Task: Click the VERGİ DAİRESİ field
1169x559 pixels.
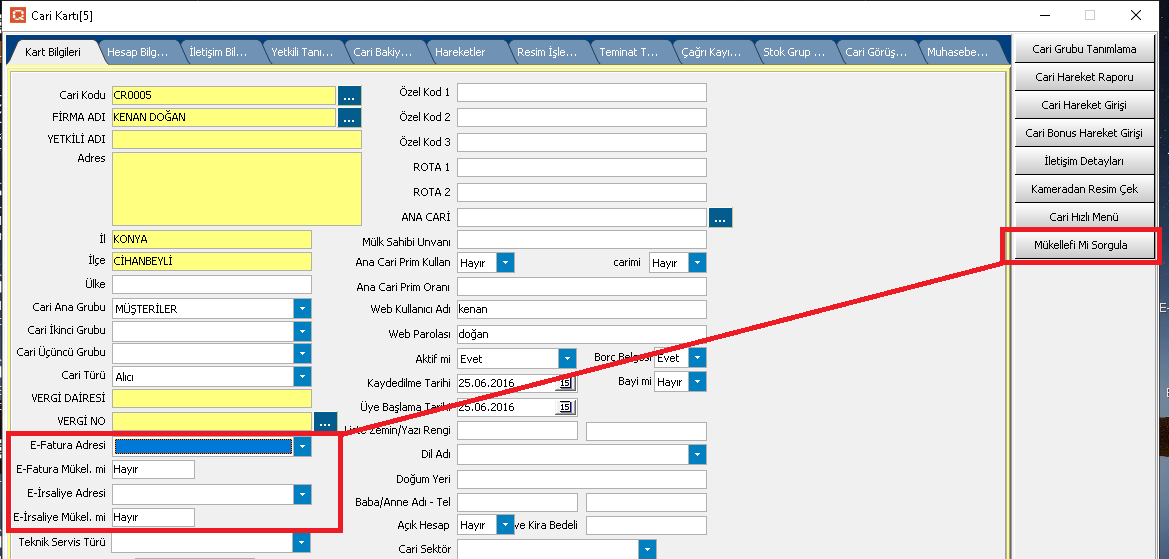Action: [x=212, y=398]
